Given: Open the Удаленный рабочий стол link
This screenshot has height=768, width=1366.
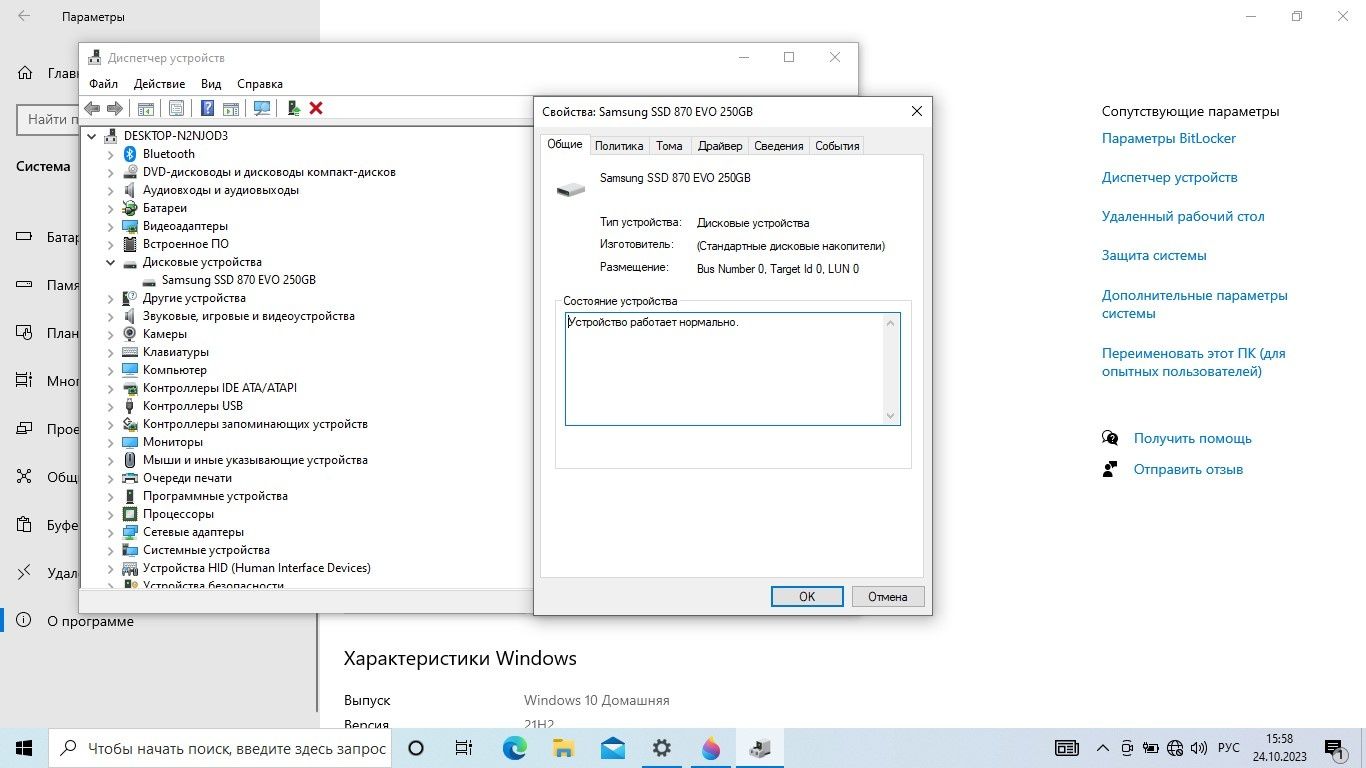Looking at the screenshot, I should tap(1183, 217).
